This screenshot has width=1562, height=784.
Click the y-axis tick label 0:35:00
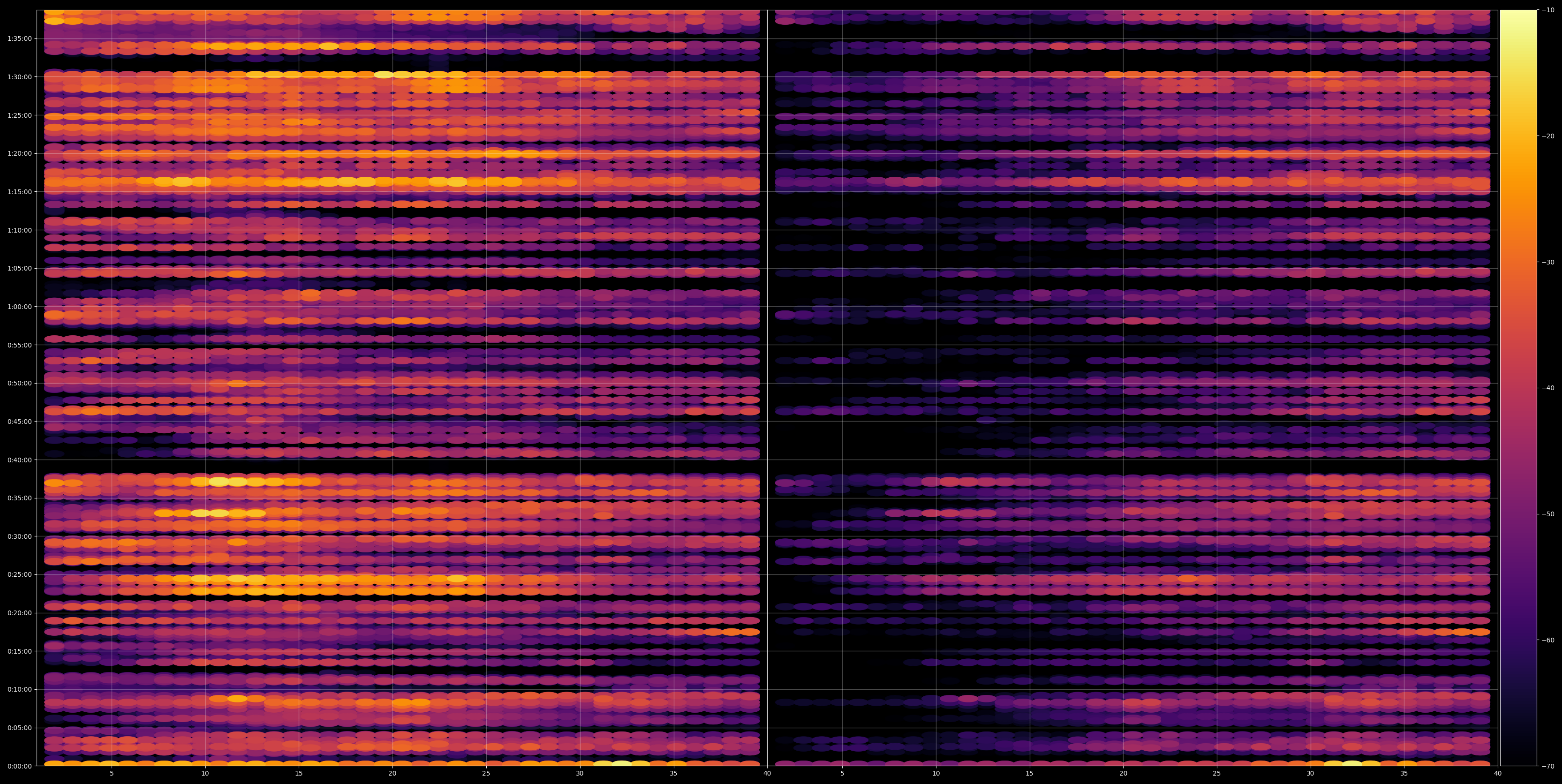[x=19, y=498]
